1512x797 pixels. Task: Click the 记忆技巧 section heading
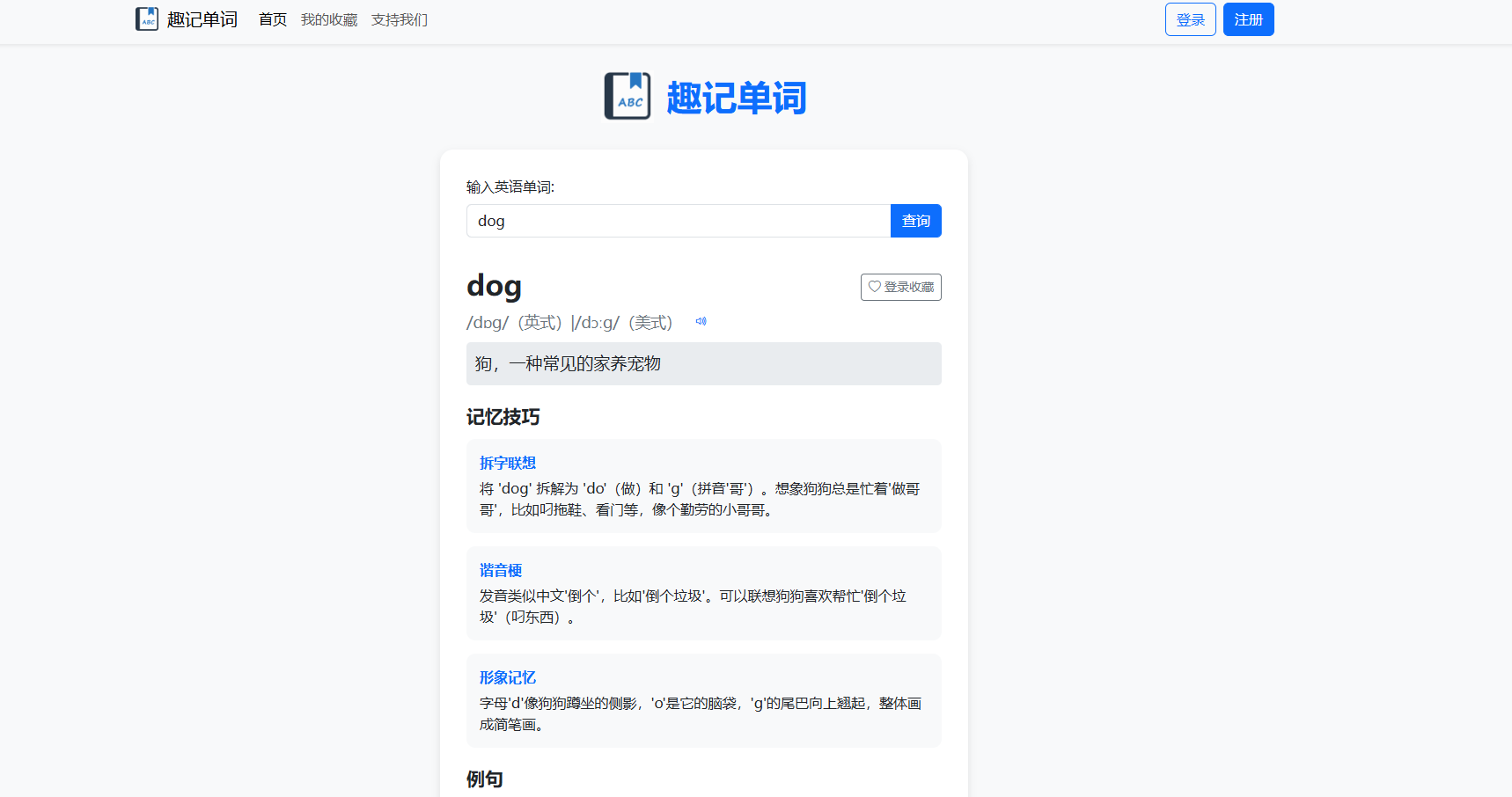pos(503,417)
